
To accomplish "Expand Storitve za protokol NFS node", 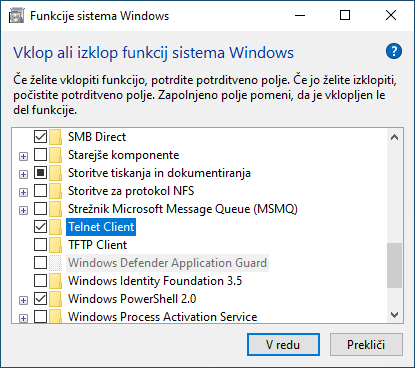I will pyautogui.click(x=23, y=192).
